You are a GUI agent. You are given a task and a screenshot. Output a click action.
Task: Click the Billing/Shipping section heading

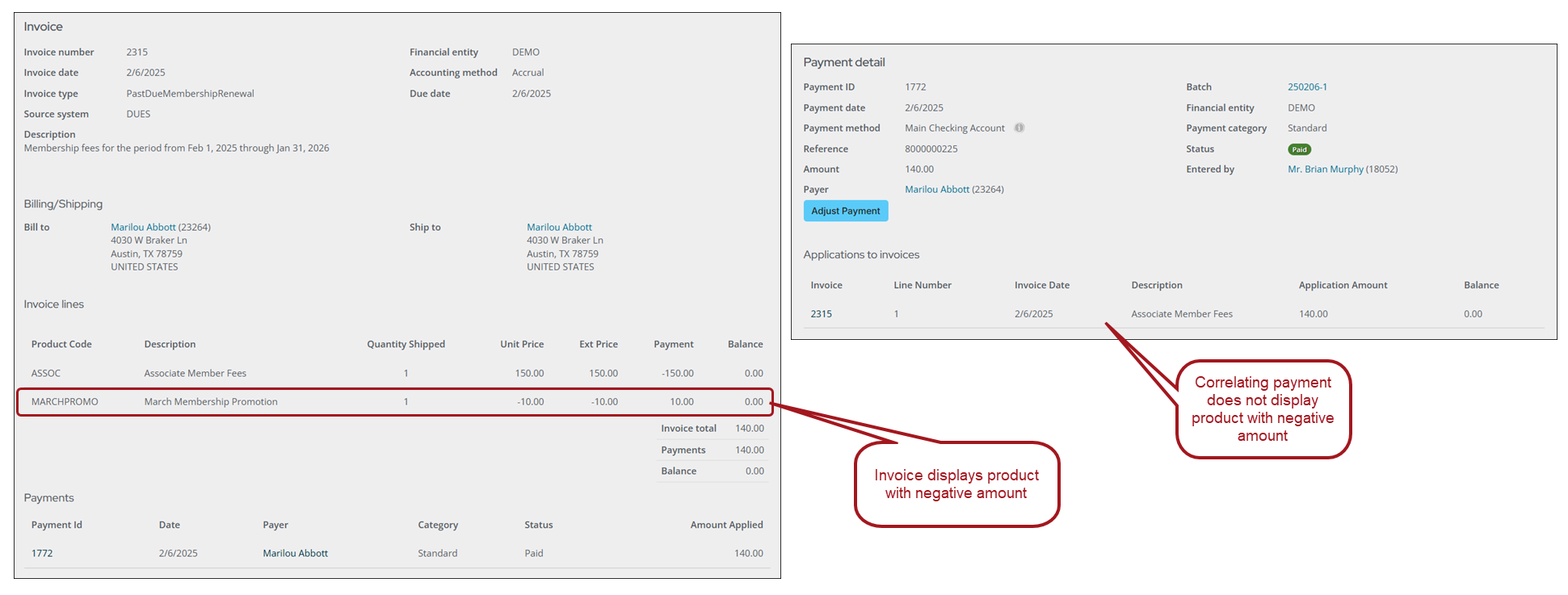pyautogui.click(x=63, y=204)
